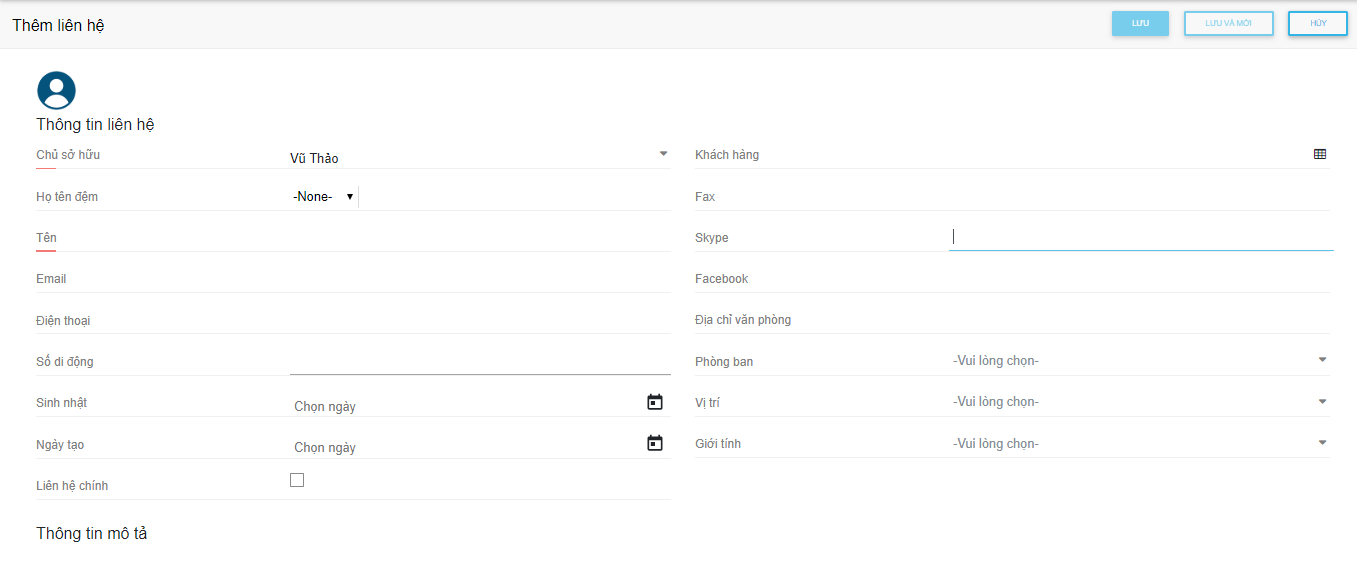Image resolution: width=1357 pixels, height=573 pixels.
Task: Select the Điện thoại input field
Action: (x=480, y=321)
